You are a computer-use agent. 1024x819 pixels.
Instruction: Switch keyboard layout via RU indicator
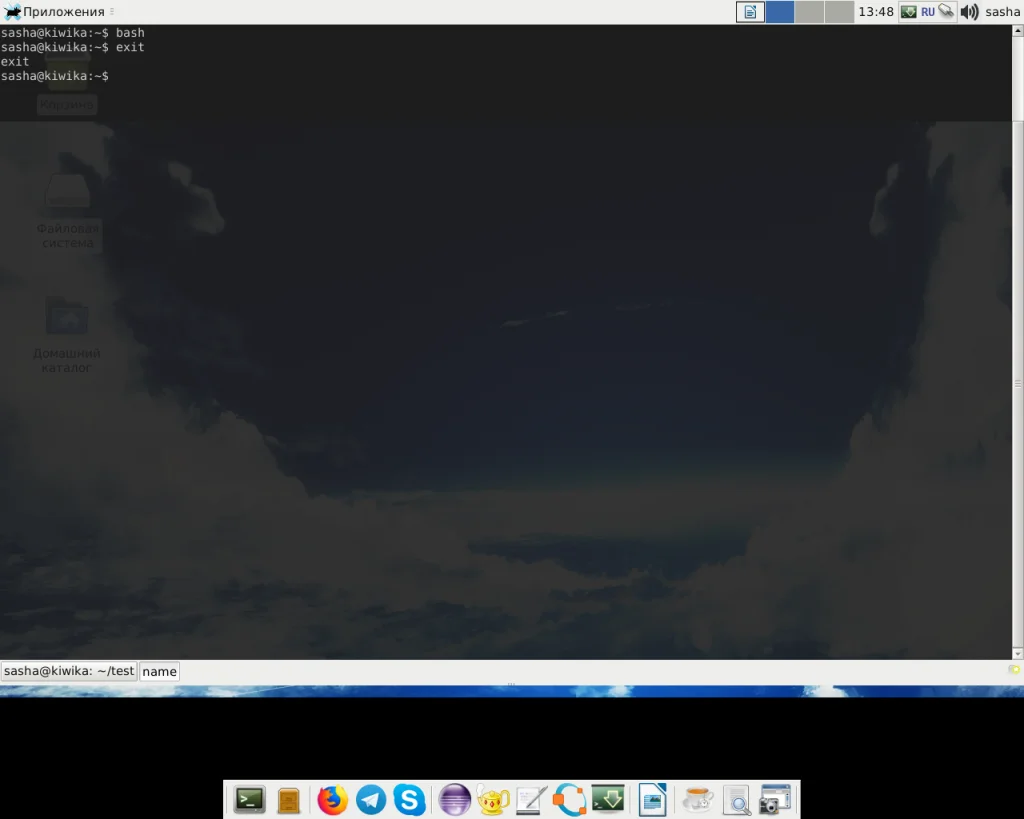coord(927,12)
